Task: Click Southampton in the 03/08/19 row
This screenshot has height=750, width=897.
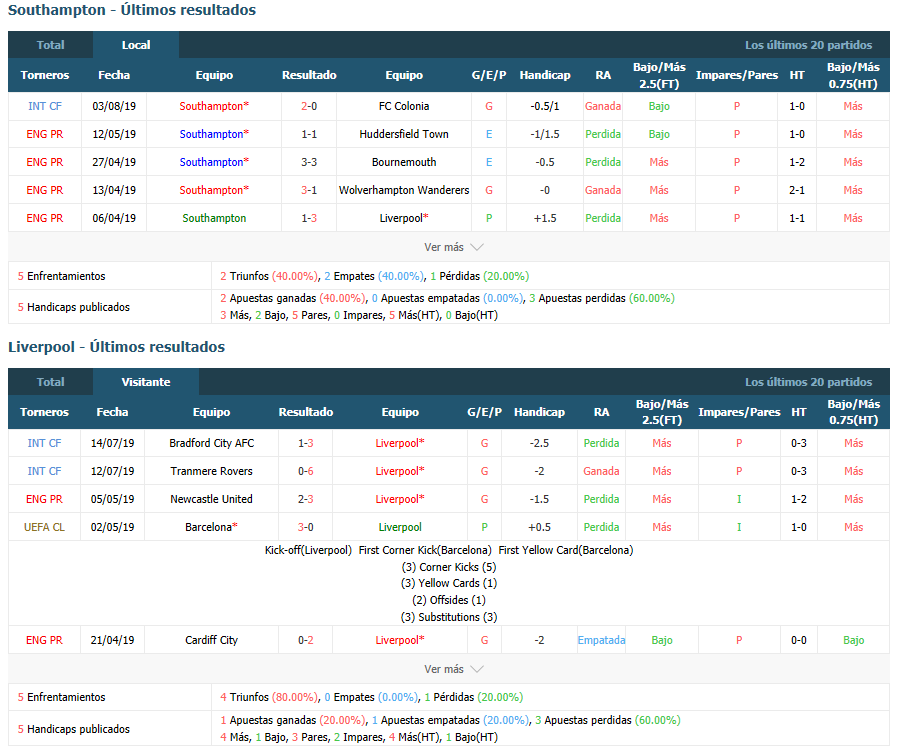Action: [x=214, y=106]
